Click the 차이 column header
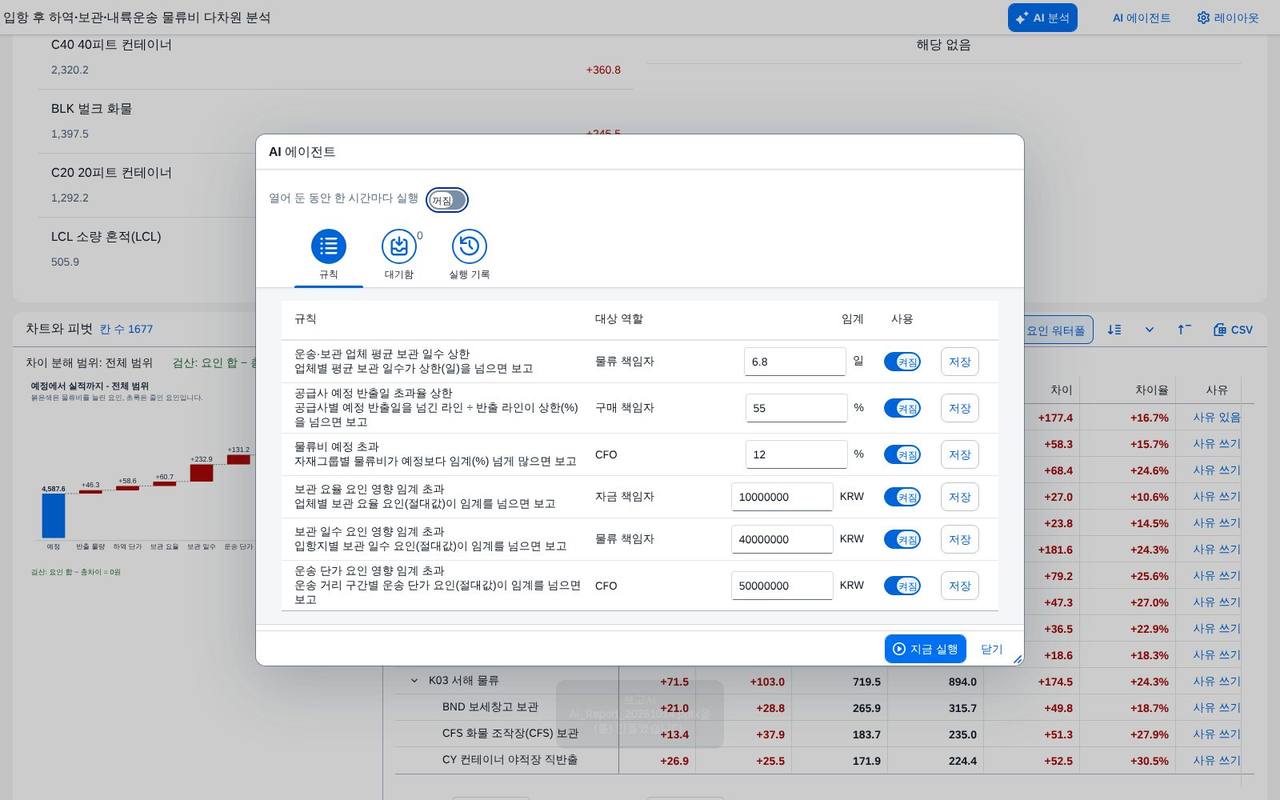Viewport: 1280px width, 800px height. point(1061,390)
